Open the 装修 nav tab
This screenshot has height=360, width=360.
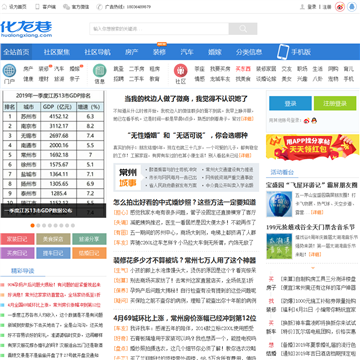[x=159, y=52]
